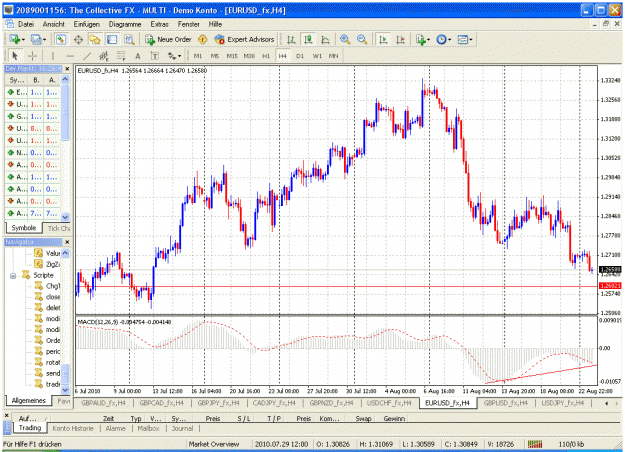The width and height of the screenshot is (625, 452).
Task: Toggle chart shift
Action: pyautogui.click(x=400, y=39)
